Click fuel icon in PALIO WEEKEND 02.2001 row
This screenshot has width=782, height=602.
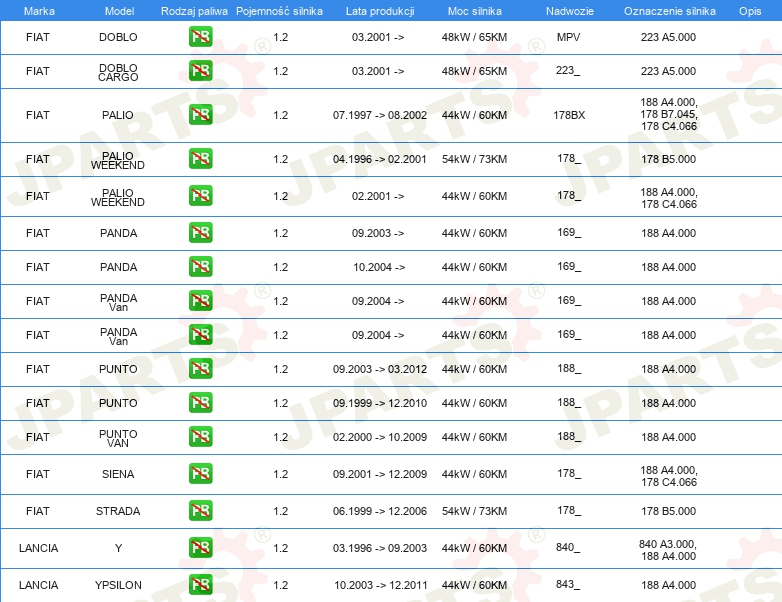click(x=200, y=195)
